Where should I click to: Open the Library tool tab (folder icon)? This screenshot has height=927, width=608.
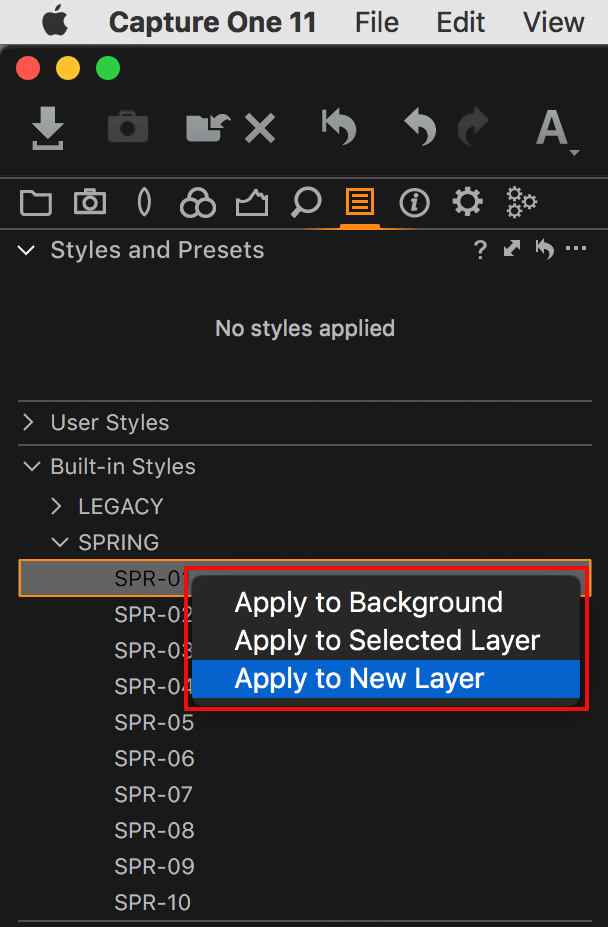[x=35, y=203]
